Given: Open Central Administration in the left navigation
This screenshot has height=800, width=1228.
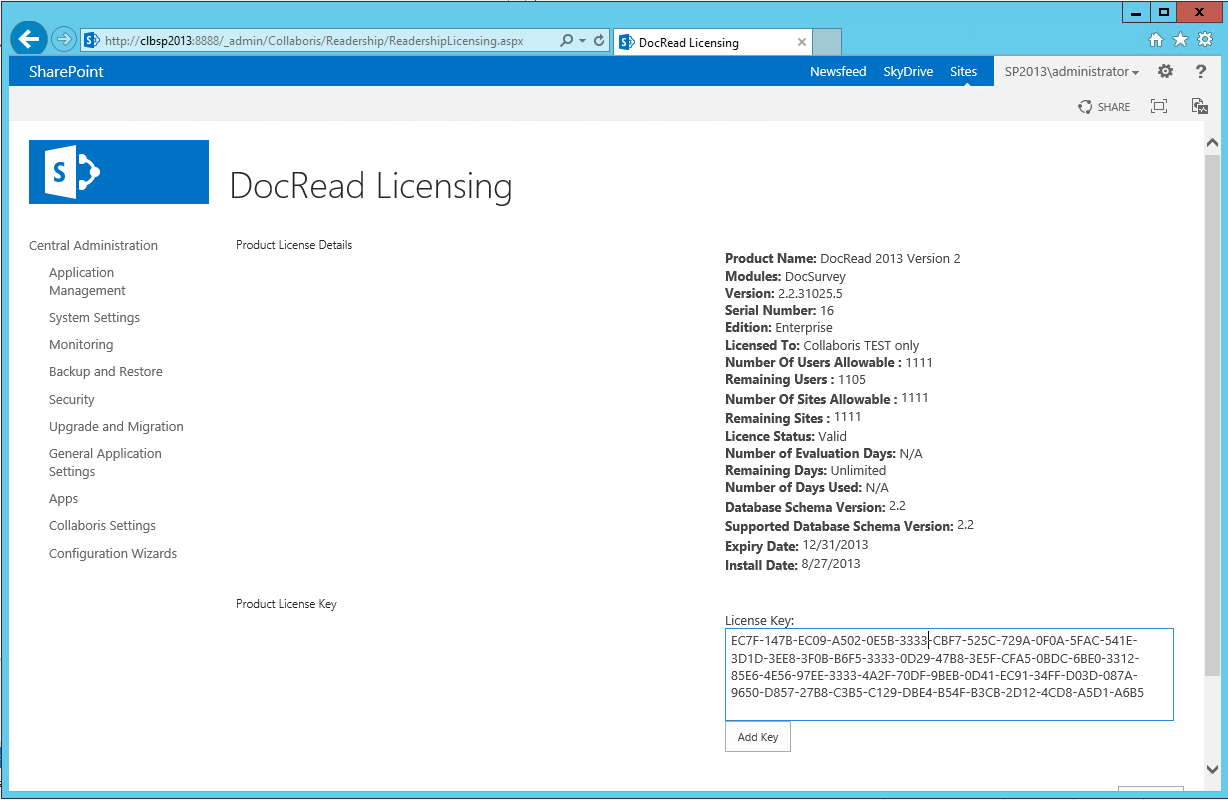Looking at the screenshot, I should coord(93,246).
